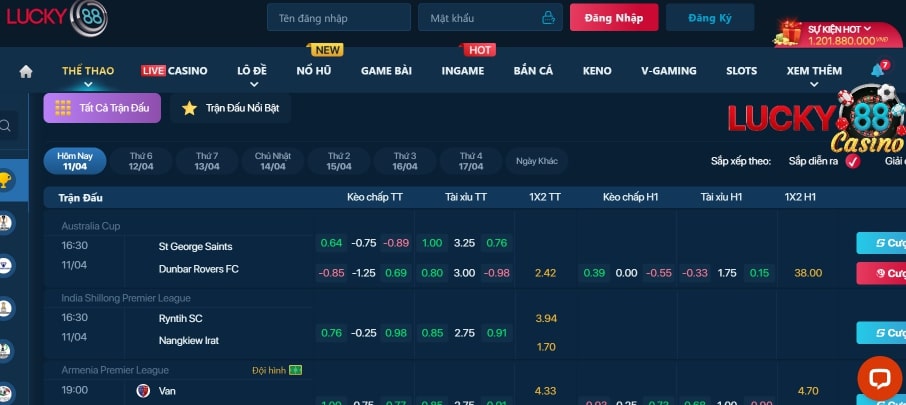Screen dimensions: 906x405
Task: Select the Hôm Nay 11/04 date pill
Action: tap(75, 161)
